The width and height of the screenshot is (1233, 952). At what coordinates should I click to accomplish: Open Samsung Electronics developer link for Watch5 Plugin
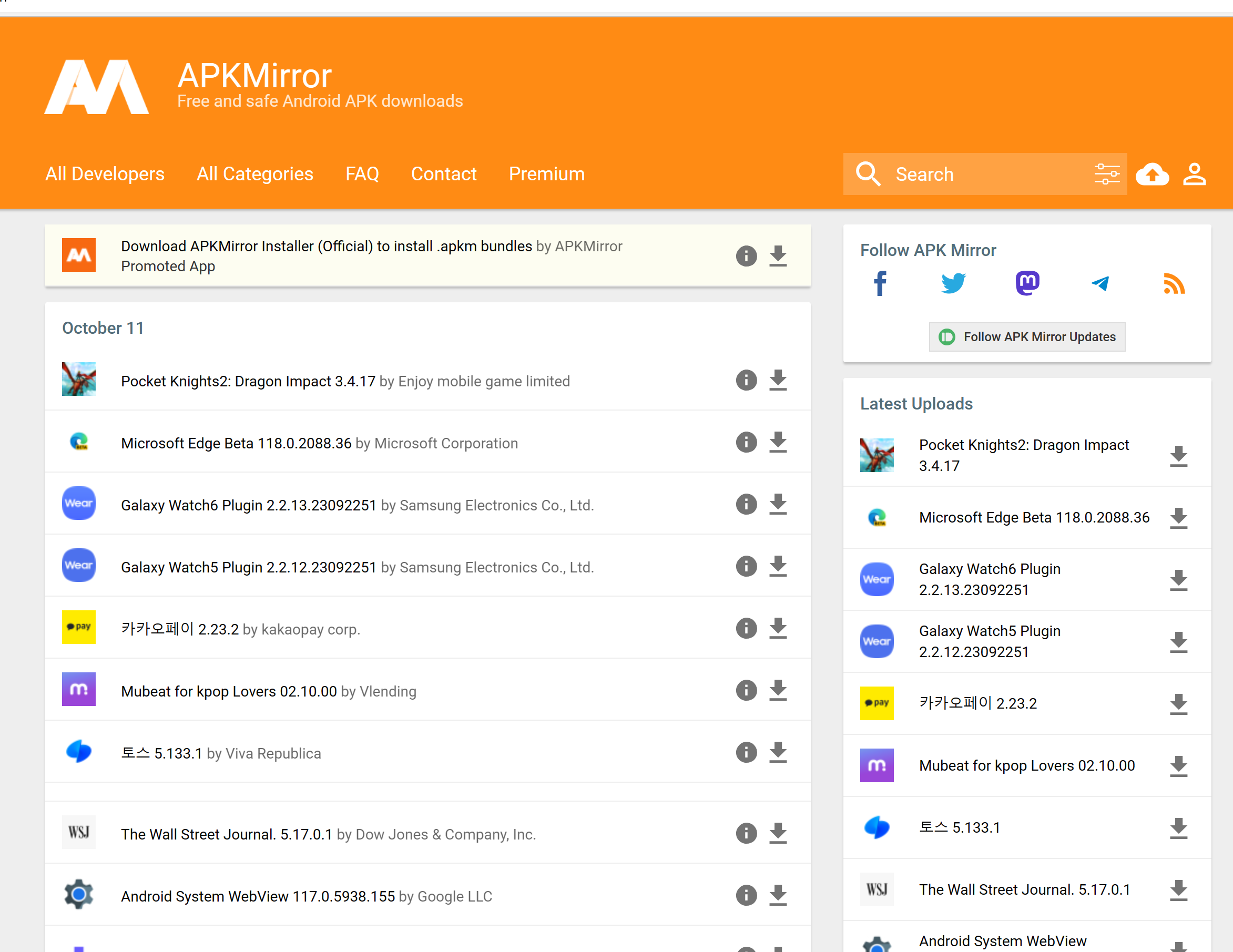click(497, 568)
